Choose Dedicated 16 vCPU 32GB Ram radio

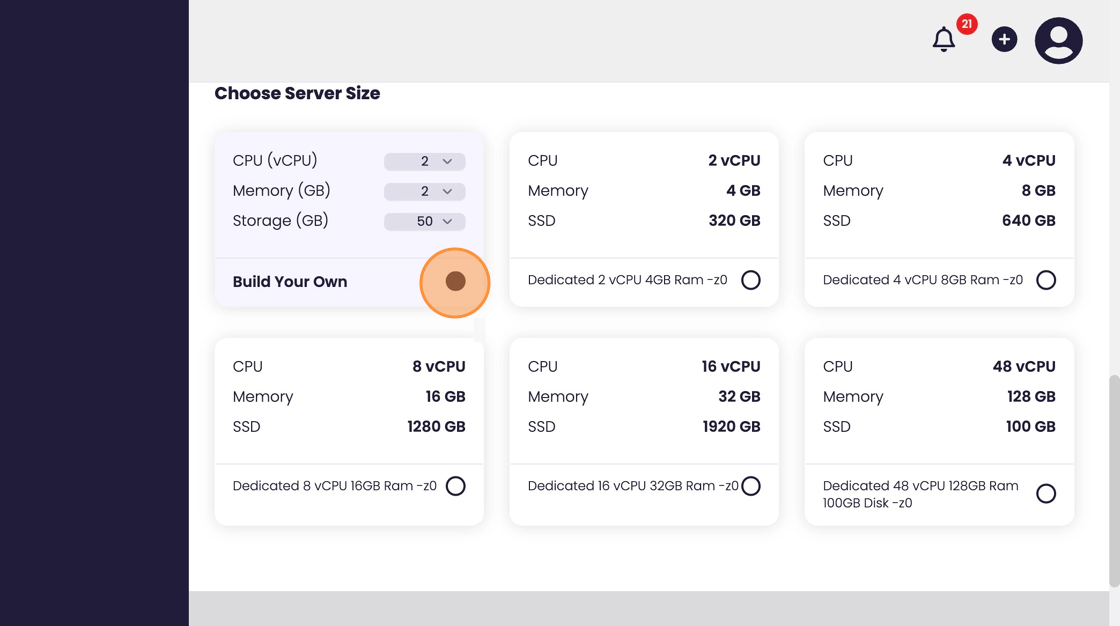[751, 487]
